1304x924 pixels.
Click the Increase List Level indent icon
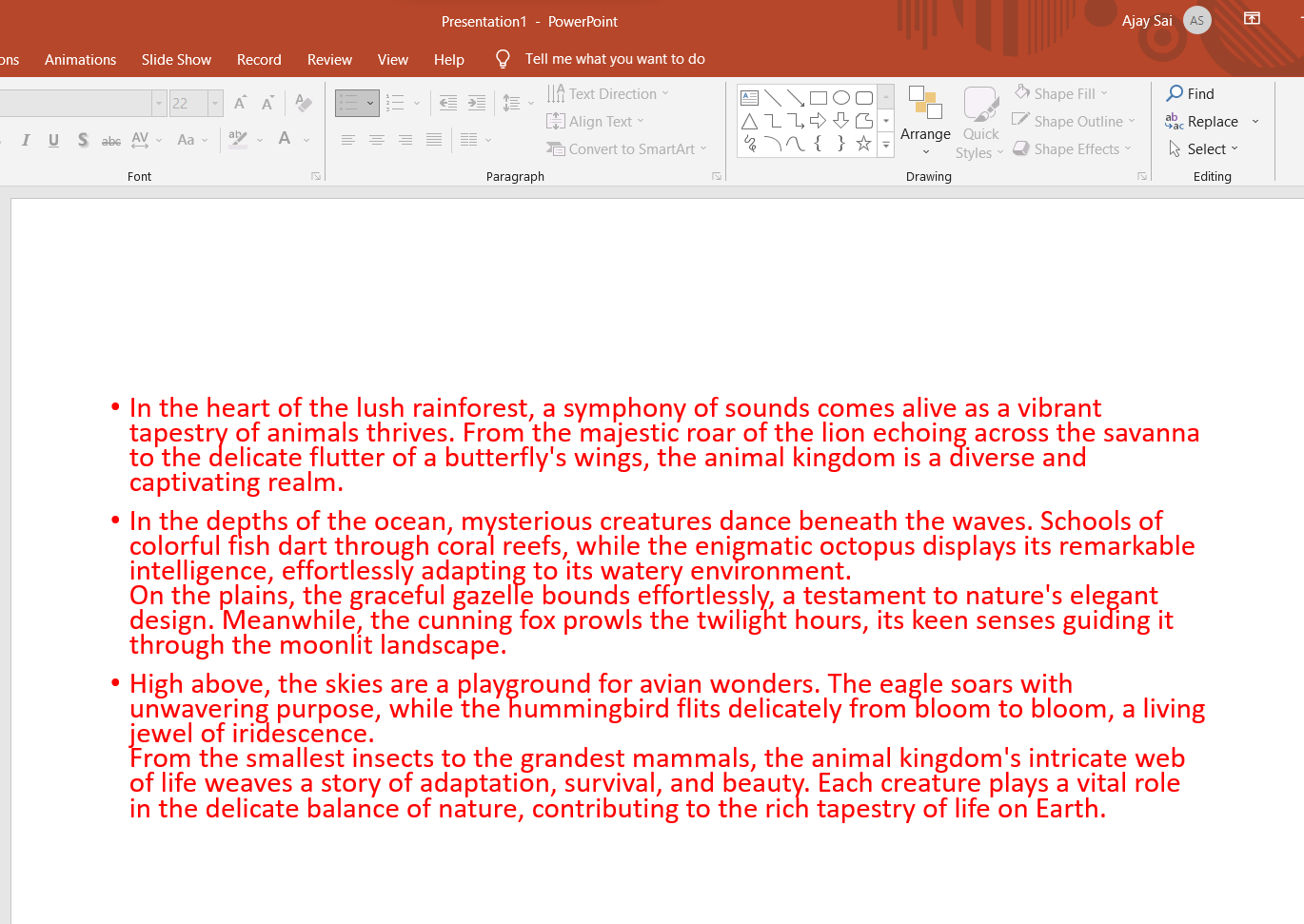[477, 103]
